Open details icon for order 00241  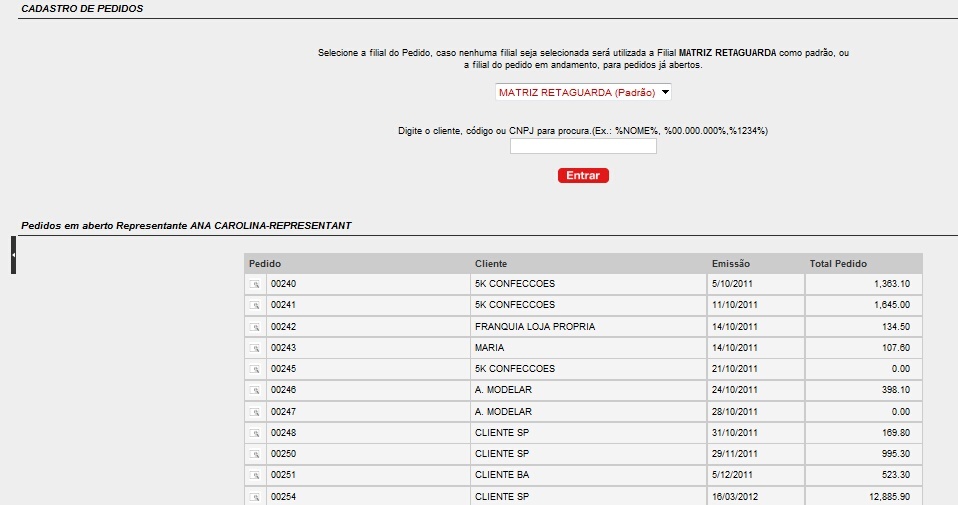pos(255,305)
